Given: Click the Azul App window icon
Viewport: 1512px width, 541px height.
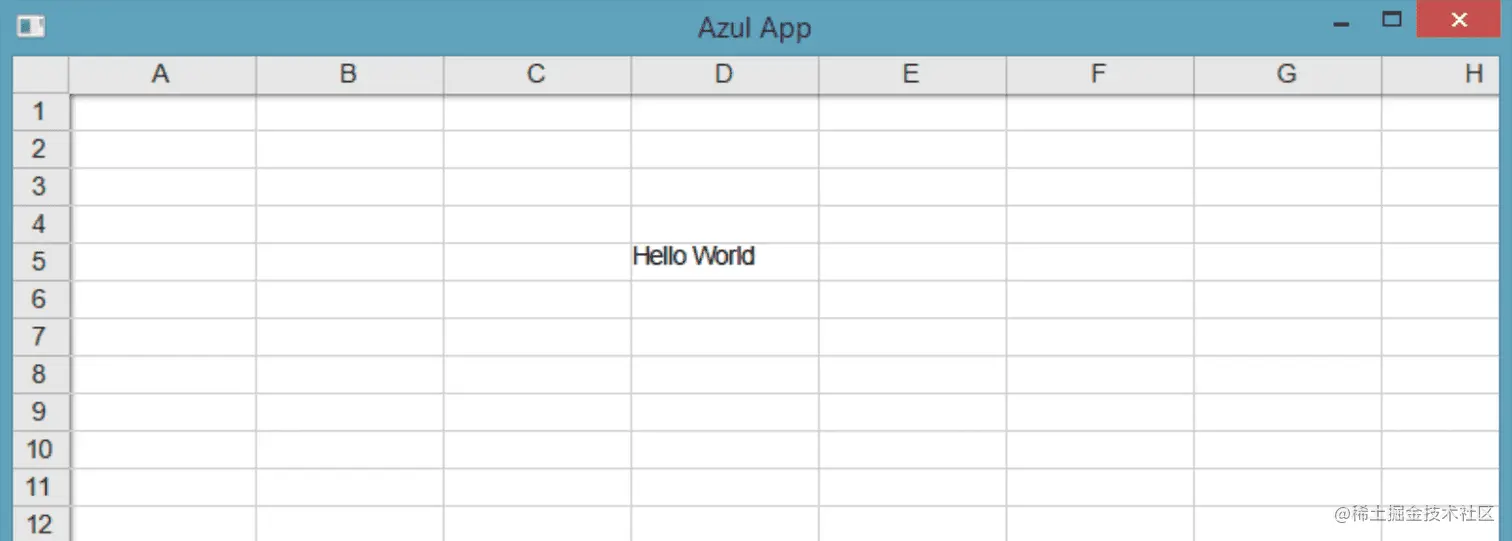Looking at the screenshot, I should [31, 26].
